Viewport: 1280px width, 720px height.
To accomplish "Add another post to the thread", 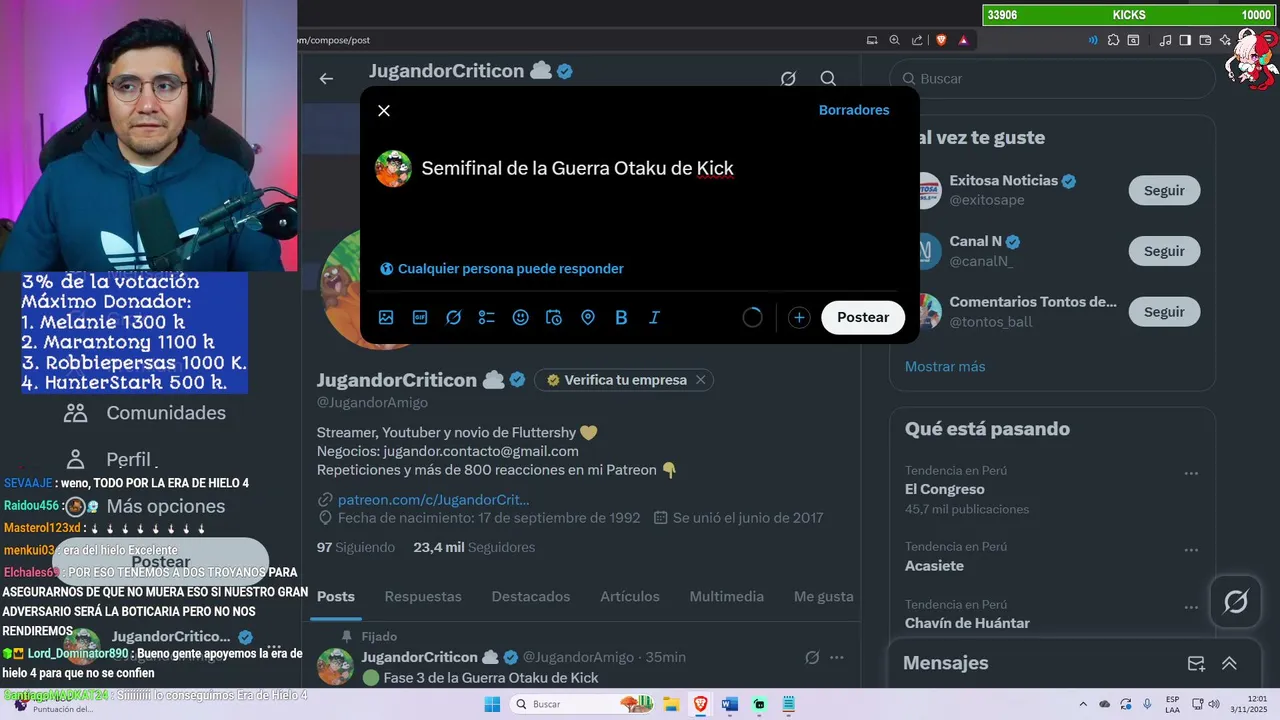I will [798, 317].
